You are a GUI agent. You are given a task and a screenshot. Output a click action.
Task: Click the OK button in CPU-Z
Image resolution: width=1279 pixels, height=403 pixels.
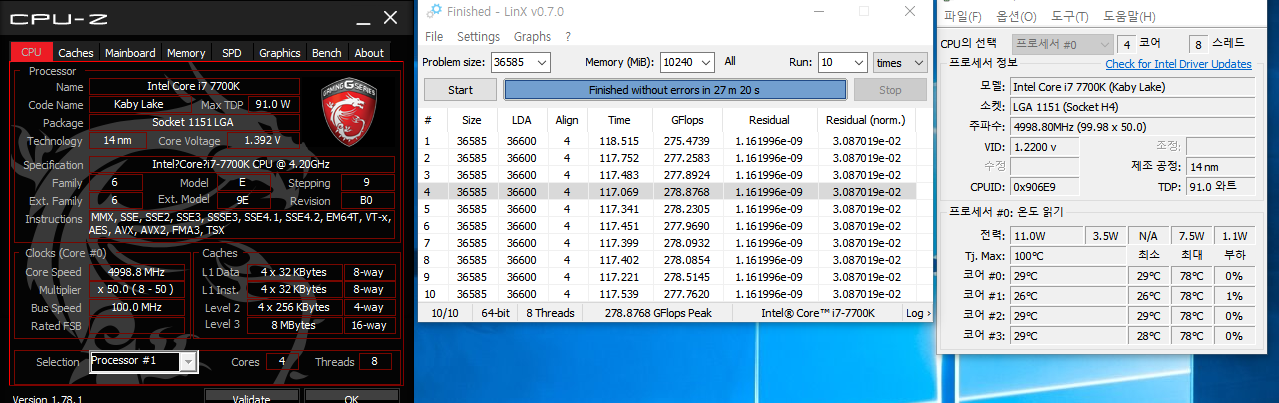351,397
